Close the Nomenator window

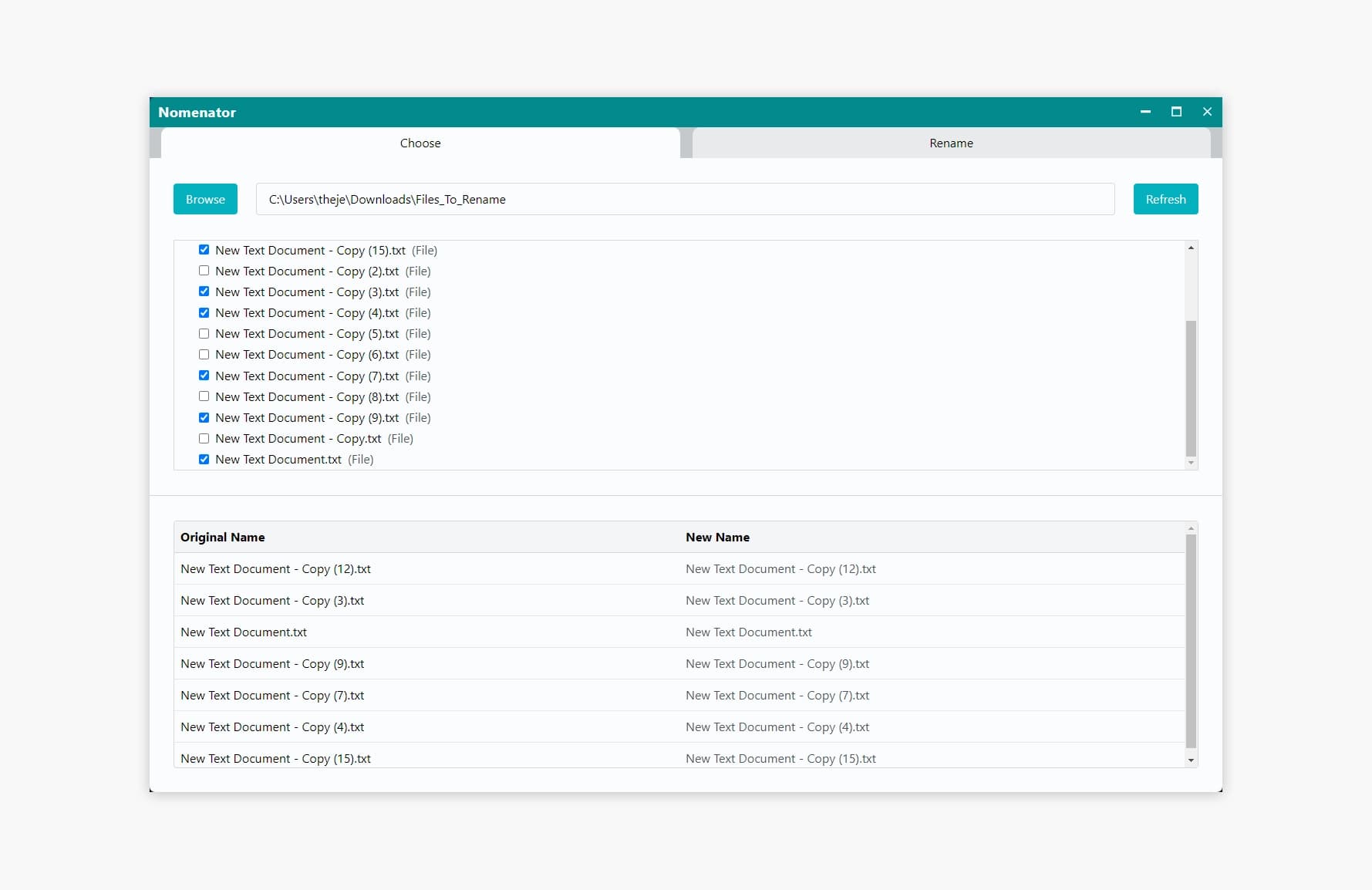(1207, 112)
